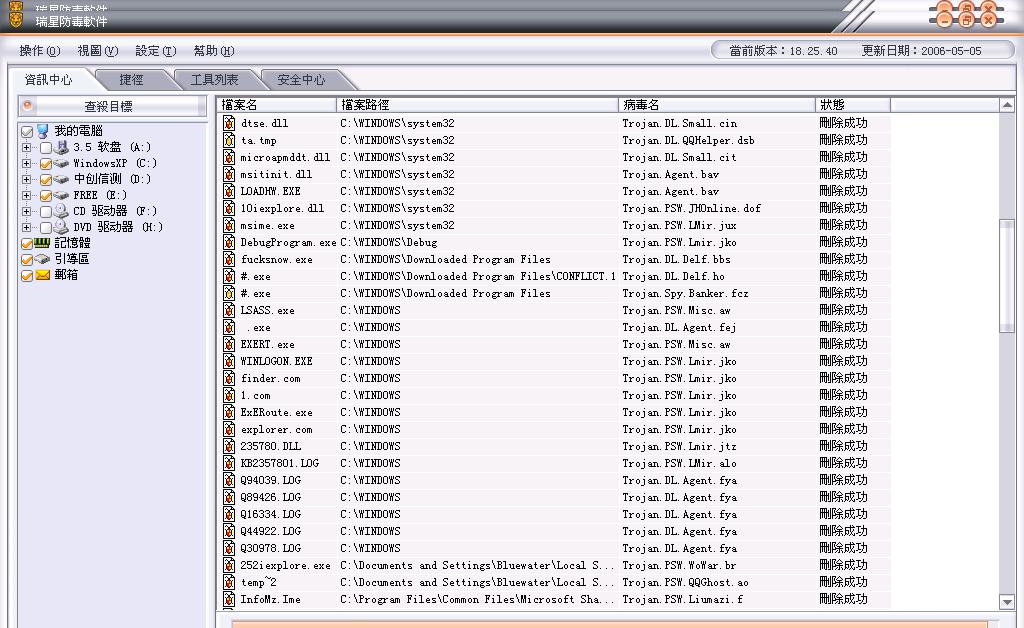Open the 設定(T) menu

[x=156, y=50]
